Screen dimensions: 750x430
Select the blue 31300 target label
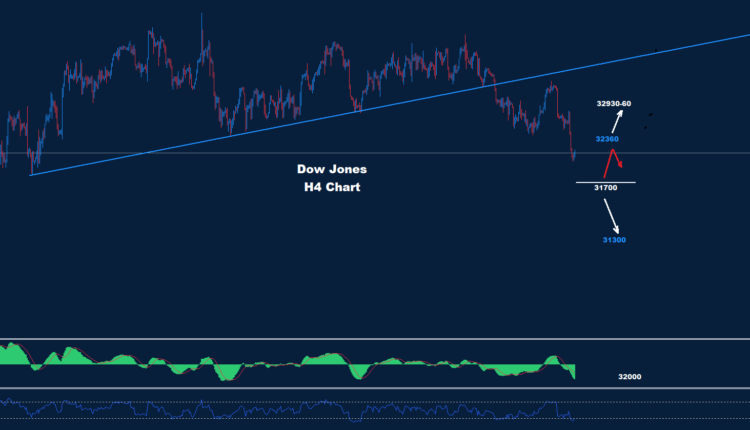pos(614,240)
